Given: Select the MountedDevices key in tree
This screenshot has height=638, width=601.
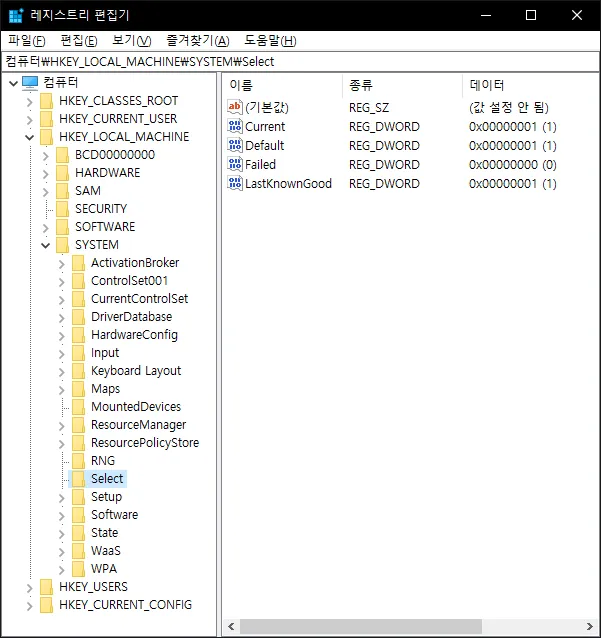Looking at the screenshot, I should click(135, 407).
